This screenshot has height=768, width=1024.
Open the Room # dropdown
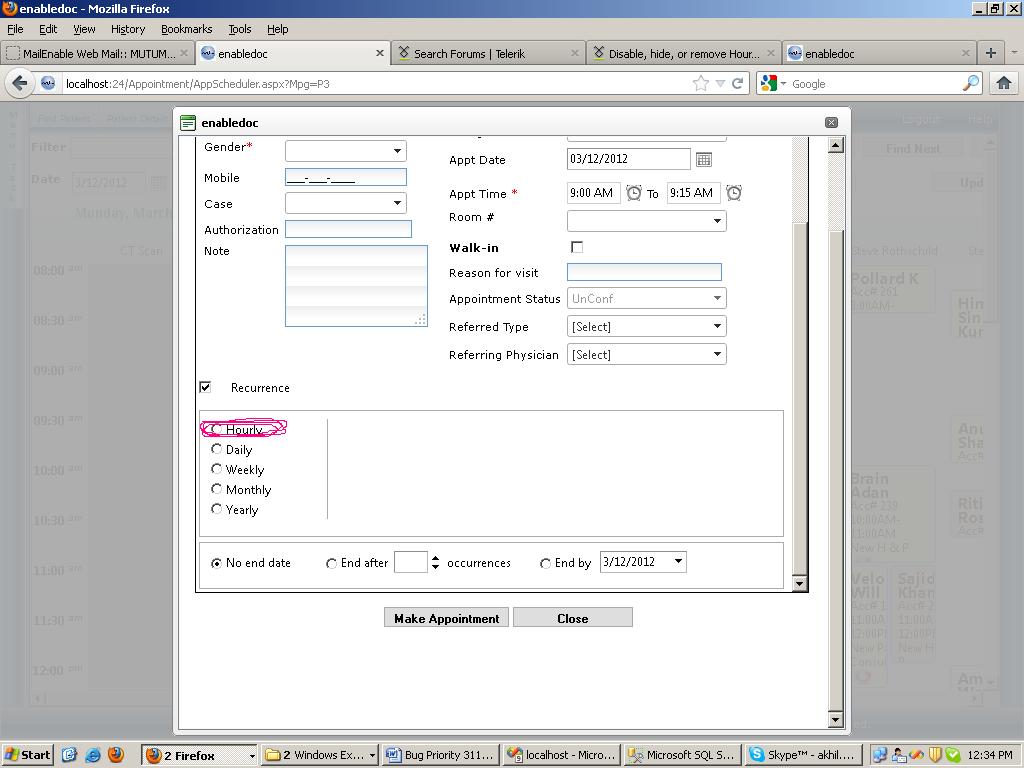coord(647,221)
